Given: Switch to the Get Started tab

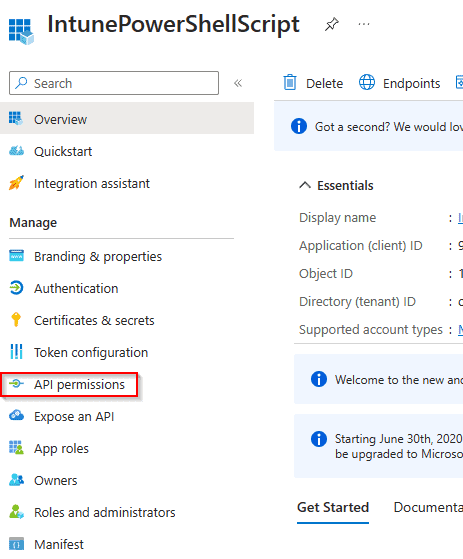Looking at the screenshot, I should (x=333, y=507).
